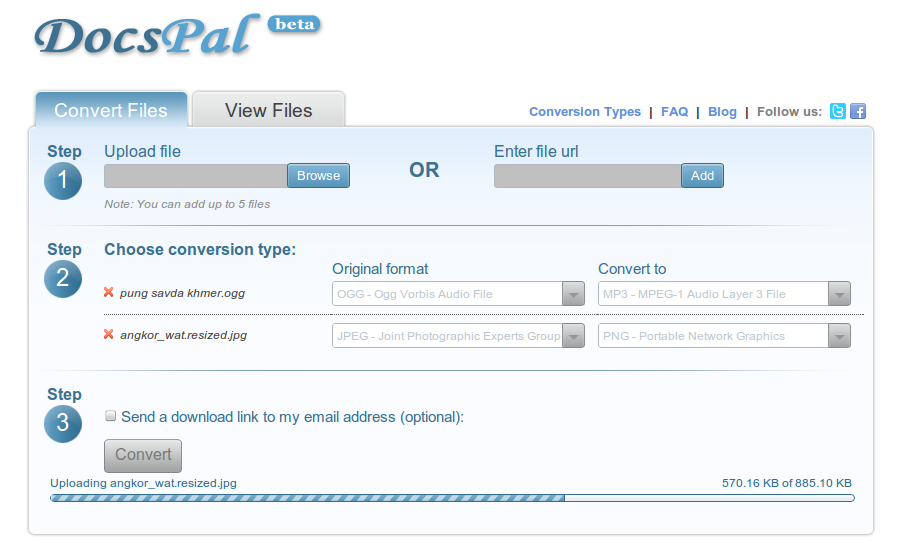Open the JPEG original format dropdown
The height and width of the screenshot is (543, 901).
click(x=458, y=336)
